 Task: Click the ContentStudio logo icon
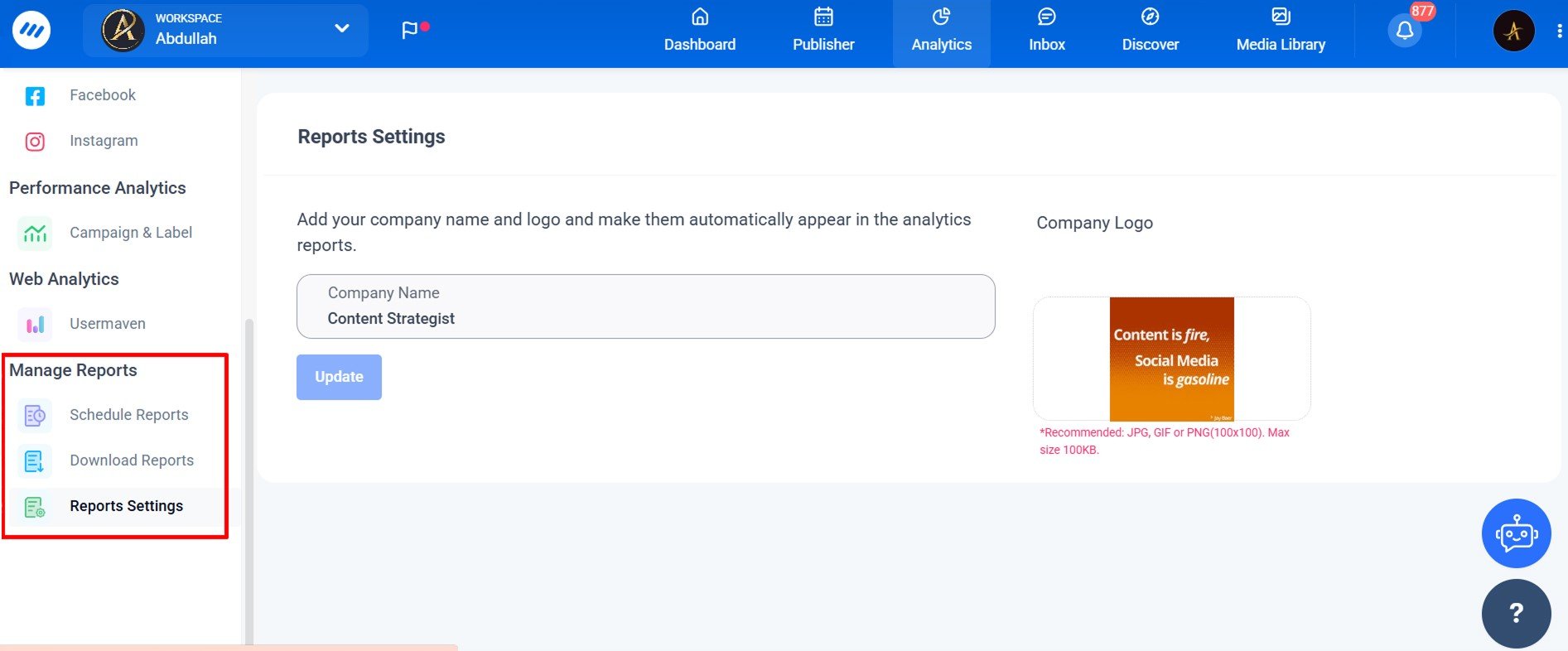click(31, 31)
